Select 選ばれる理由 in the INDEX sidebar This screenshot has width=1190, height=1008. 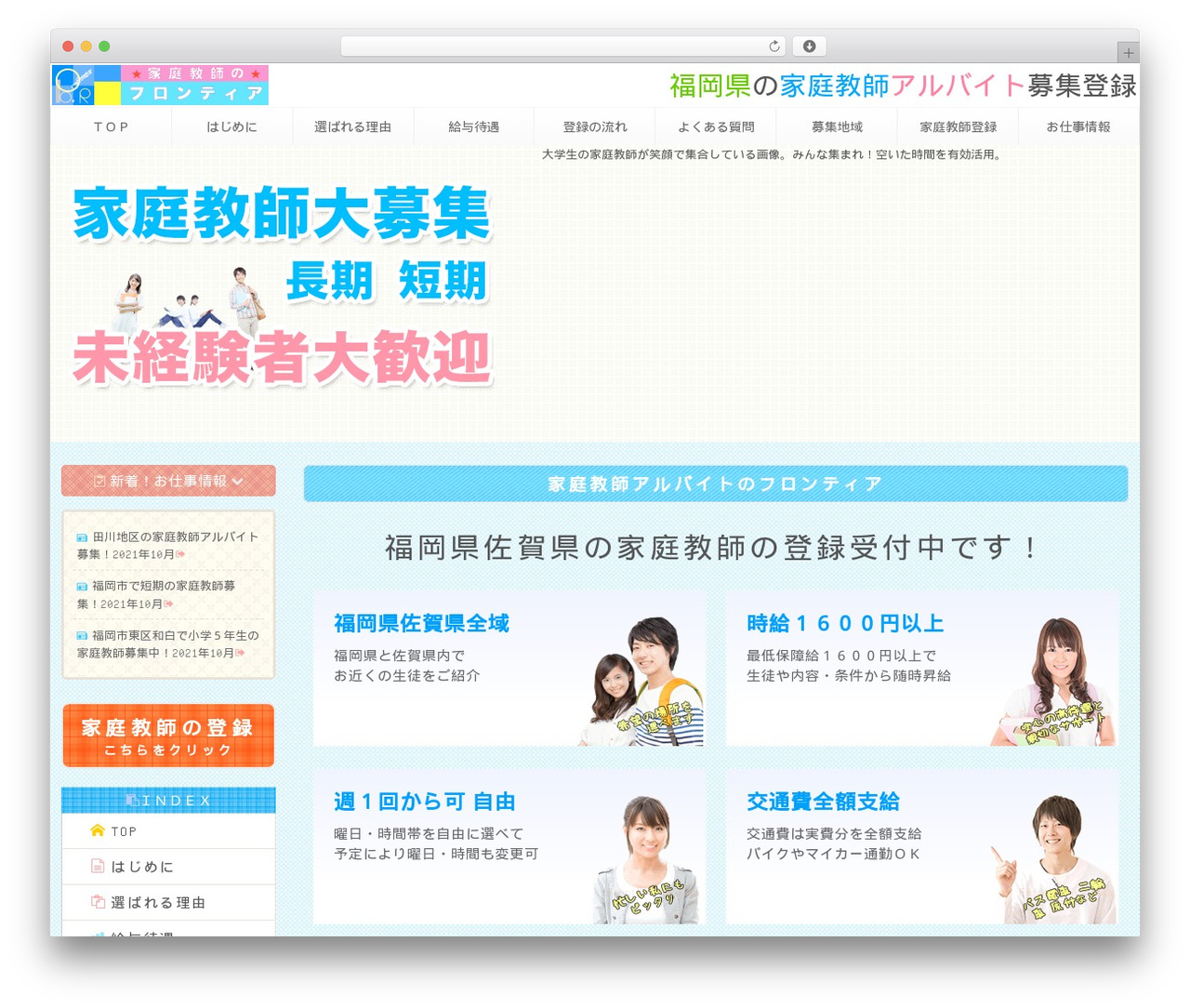pos(168,902)
